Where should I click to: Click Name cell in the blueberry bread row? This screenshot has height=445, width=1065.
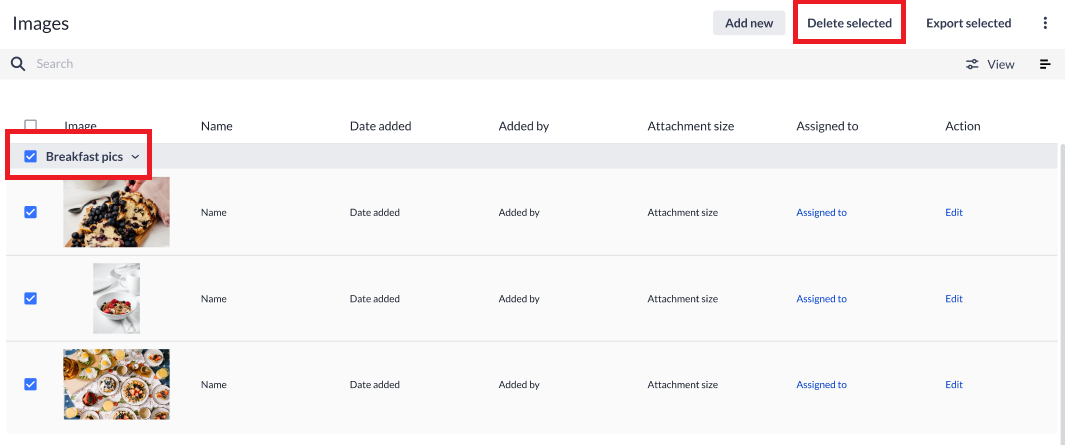click(x=213, y=213)
